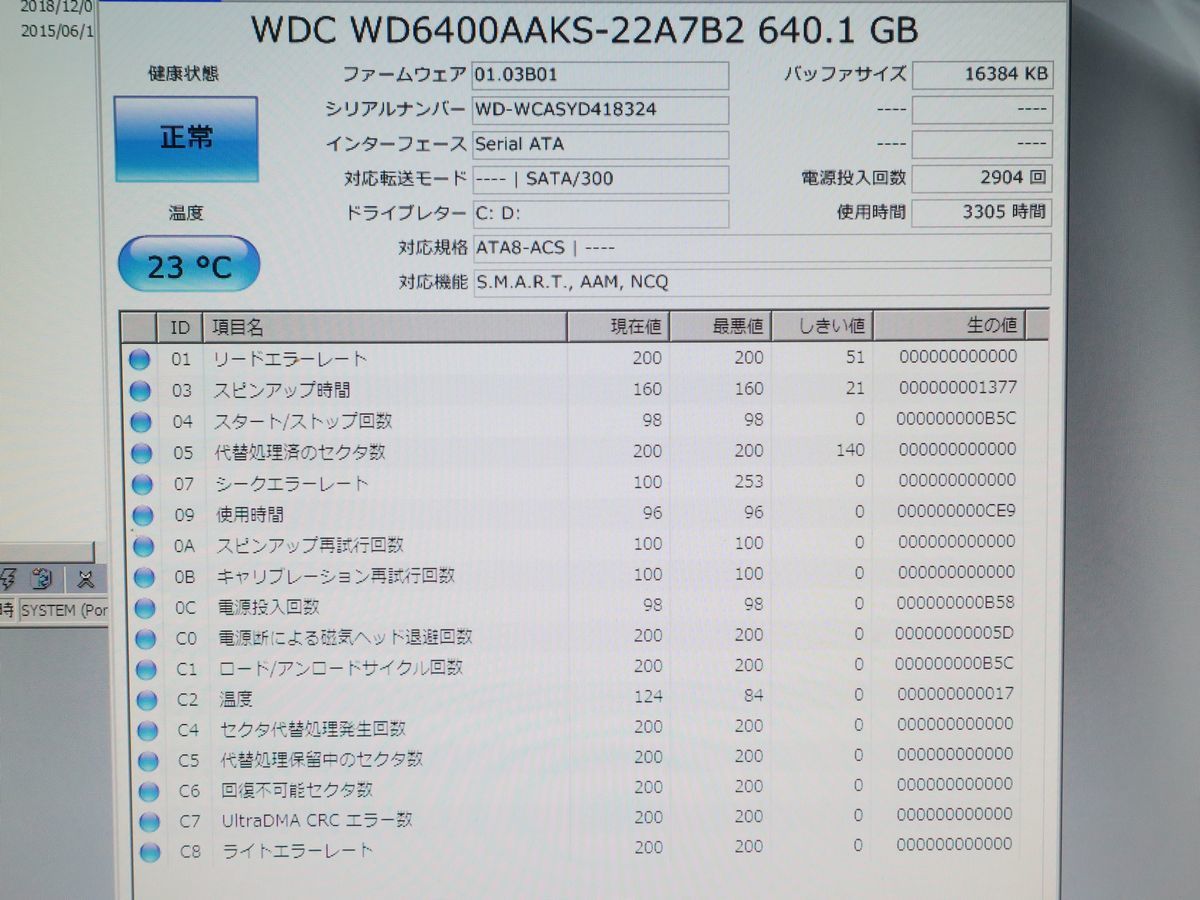Viewport: 1200px width, 900px height.
Task: Click status orb for ID 07 シークエラーレート
Action: tap(143, 484)
